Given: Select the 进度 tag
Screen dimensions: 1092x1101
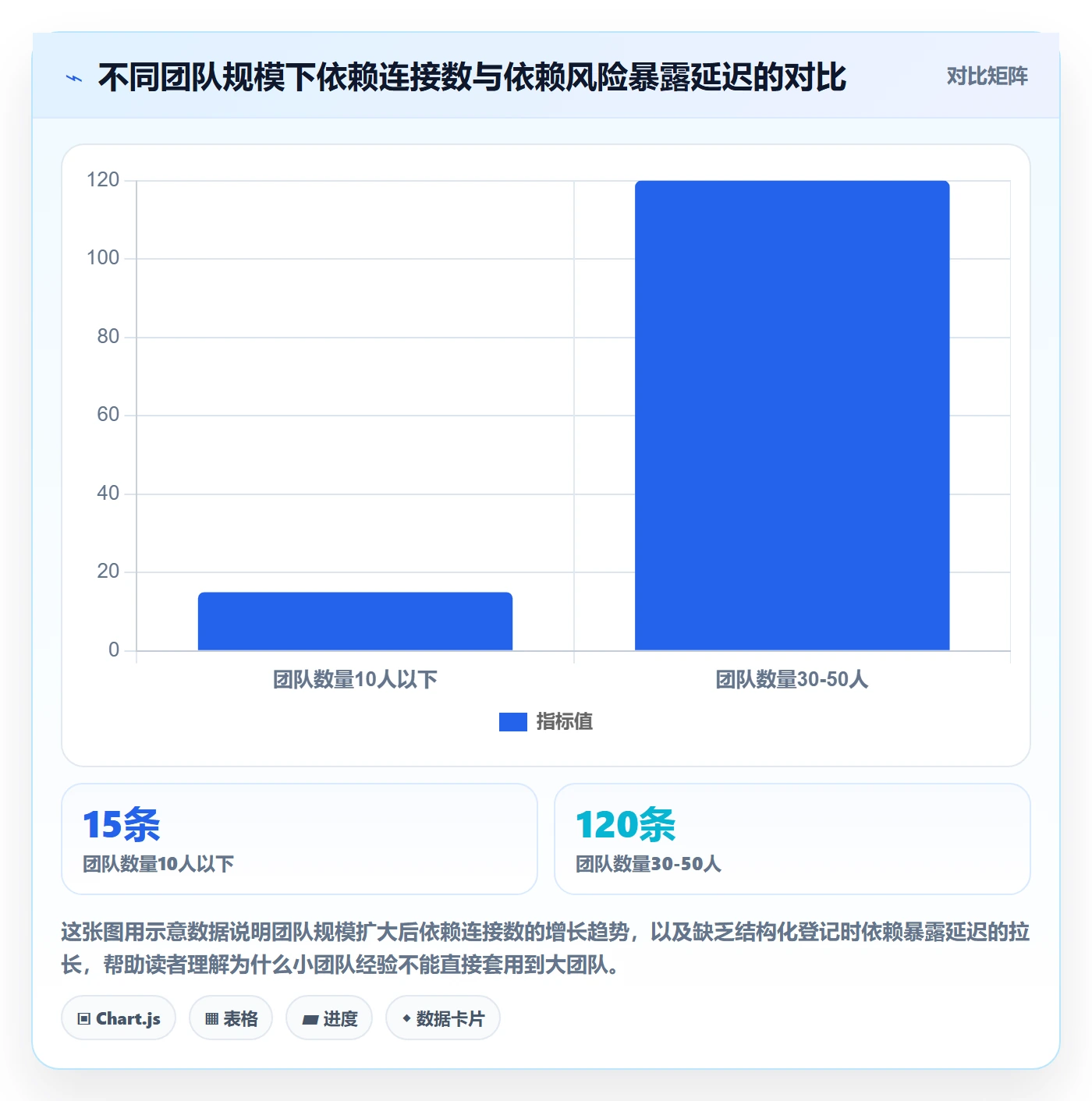Looking at the screenshot, I should [x=329, y=1018].
